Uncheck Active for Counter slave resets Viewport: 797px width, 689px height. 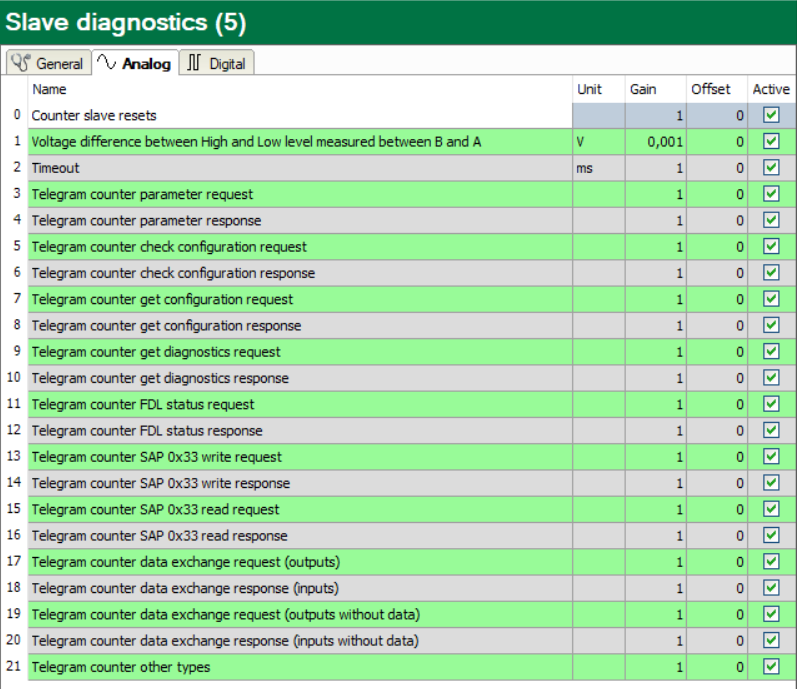(x=770, y=116)
